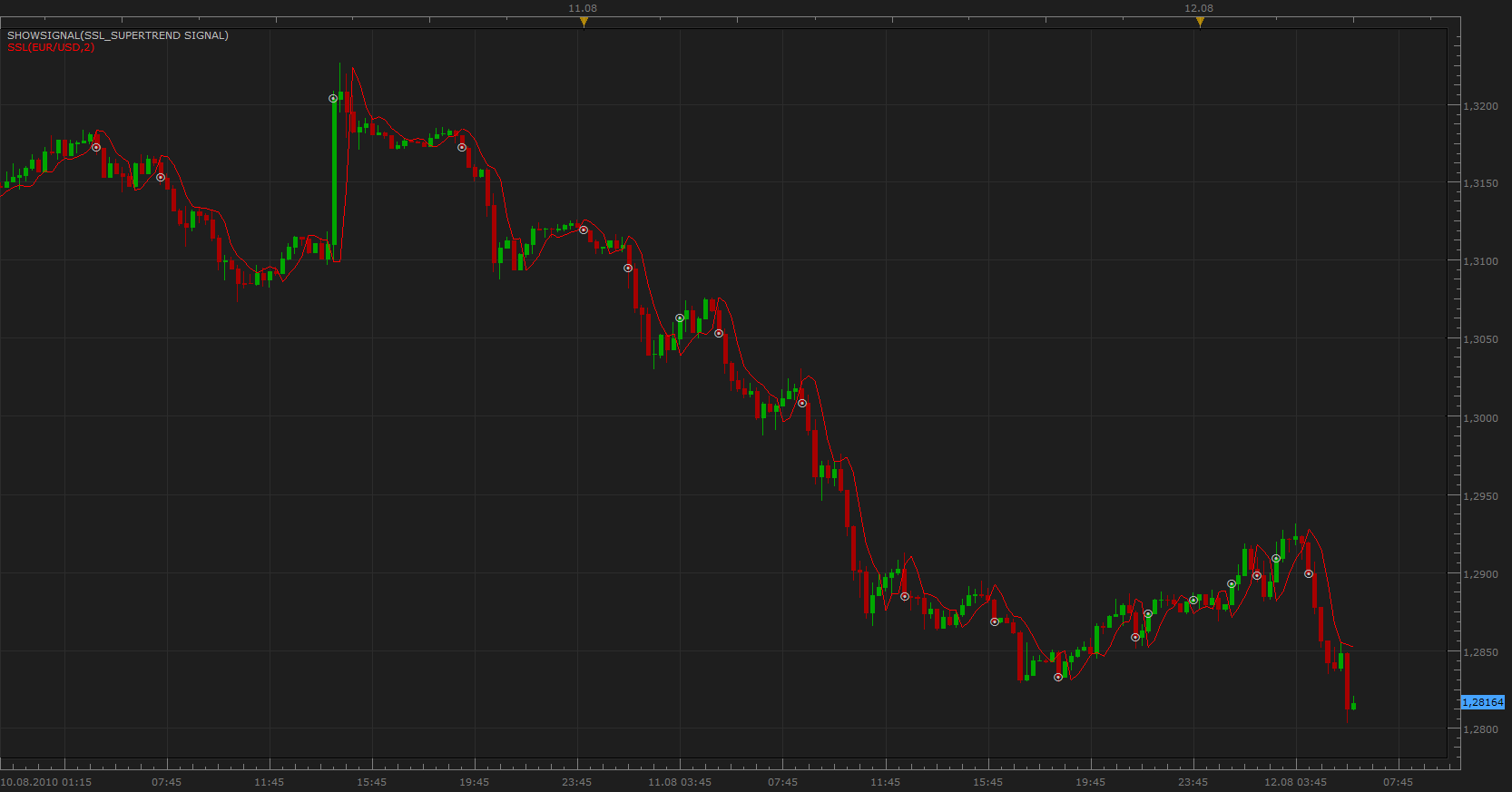1512x792 pixels.
Task: Click the 1,2800 price axis label
Action: pos(1481,729)
